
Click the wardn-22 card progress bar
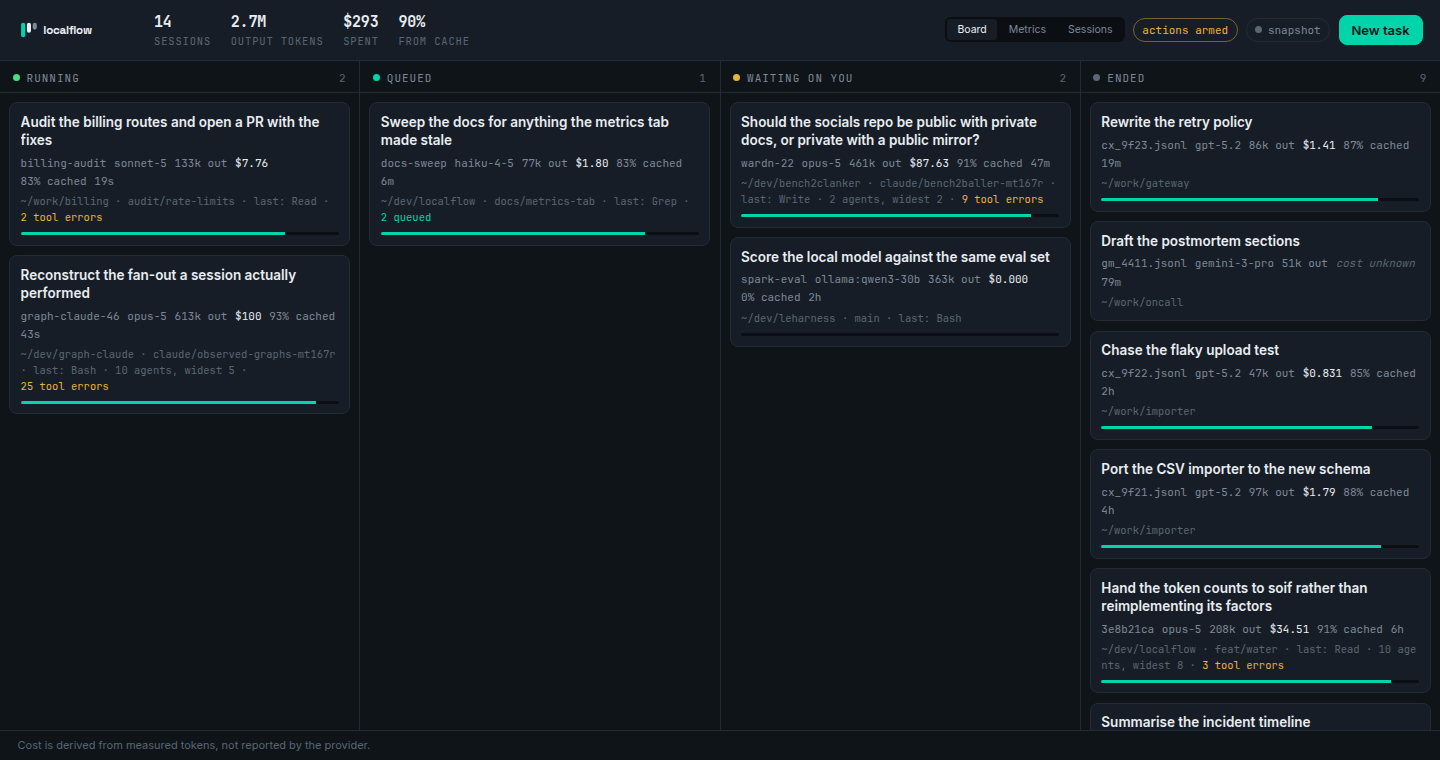(900, 215)
